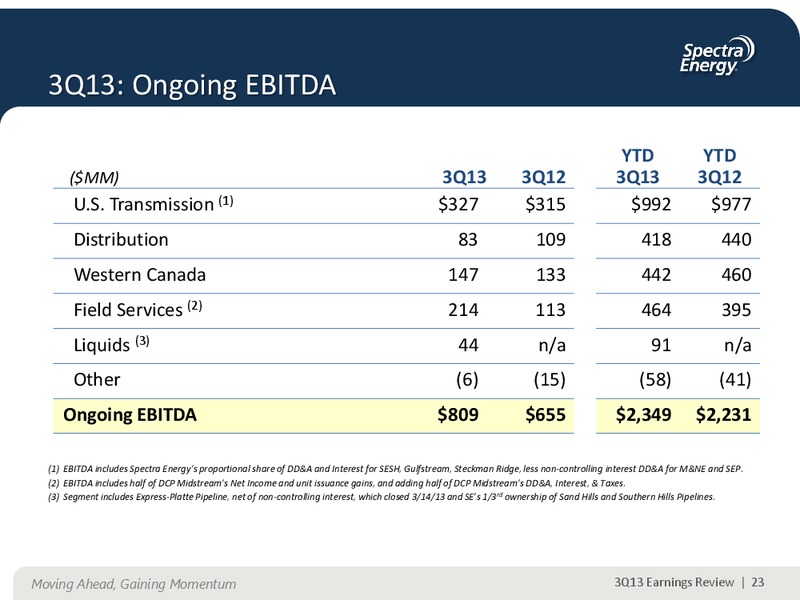Click the 'YTD 3Q12' column header
This screenshot has height=600, width=800.
point(719,166)
